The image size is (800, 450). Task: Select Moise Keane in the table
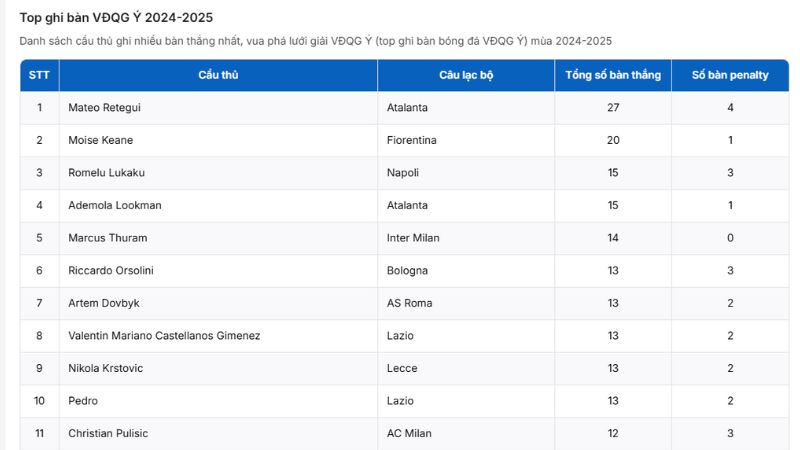coord(100,140)
